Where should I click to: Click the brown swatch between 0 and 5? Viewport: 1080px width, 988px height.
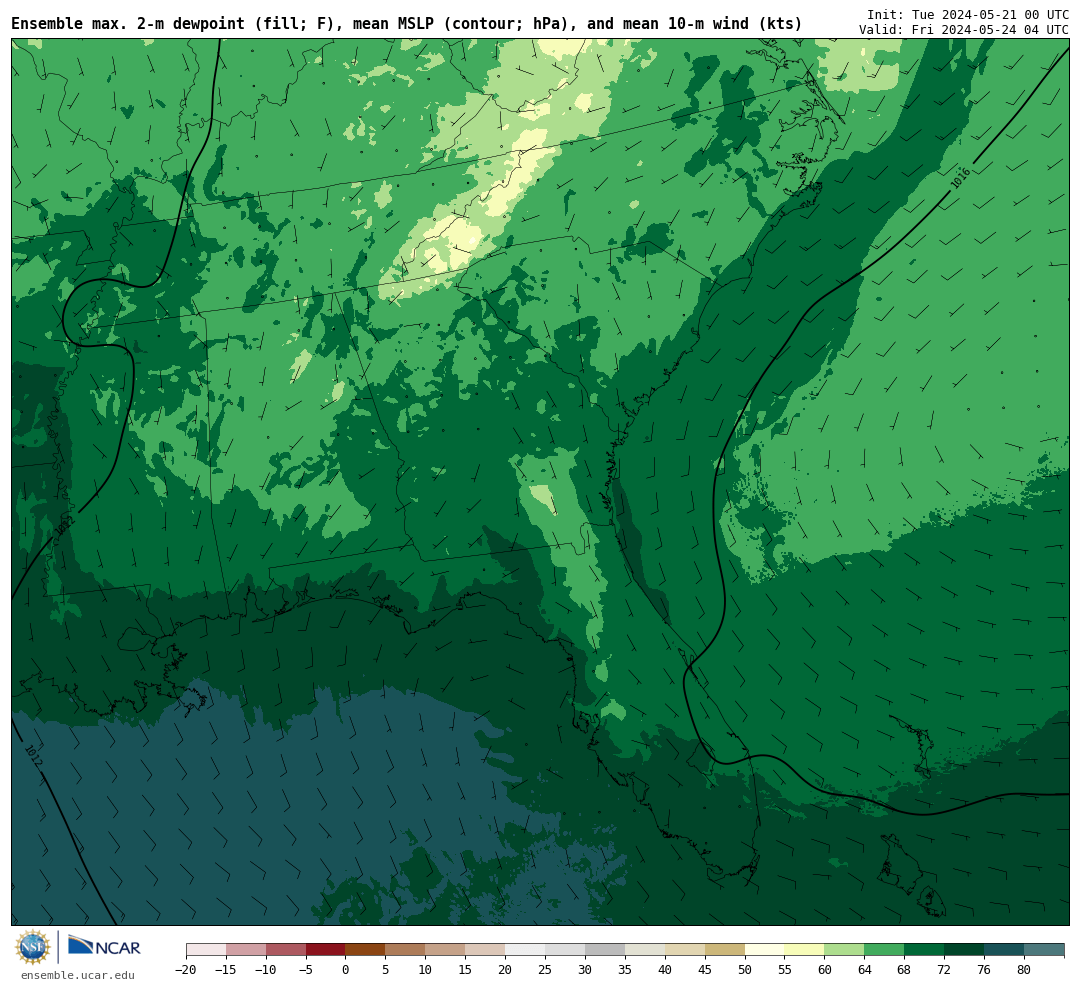tap(366, 950)
